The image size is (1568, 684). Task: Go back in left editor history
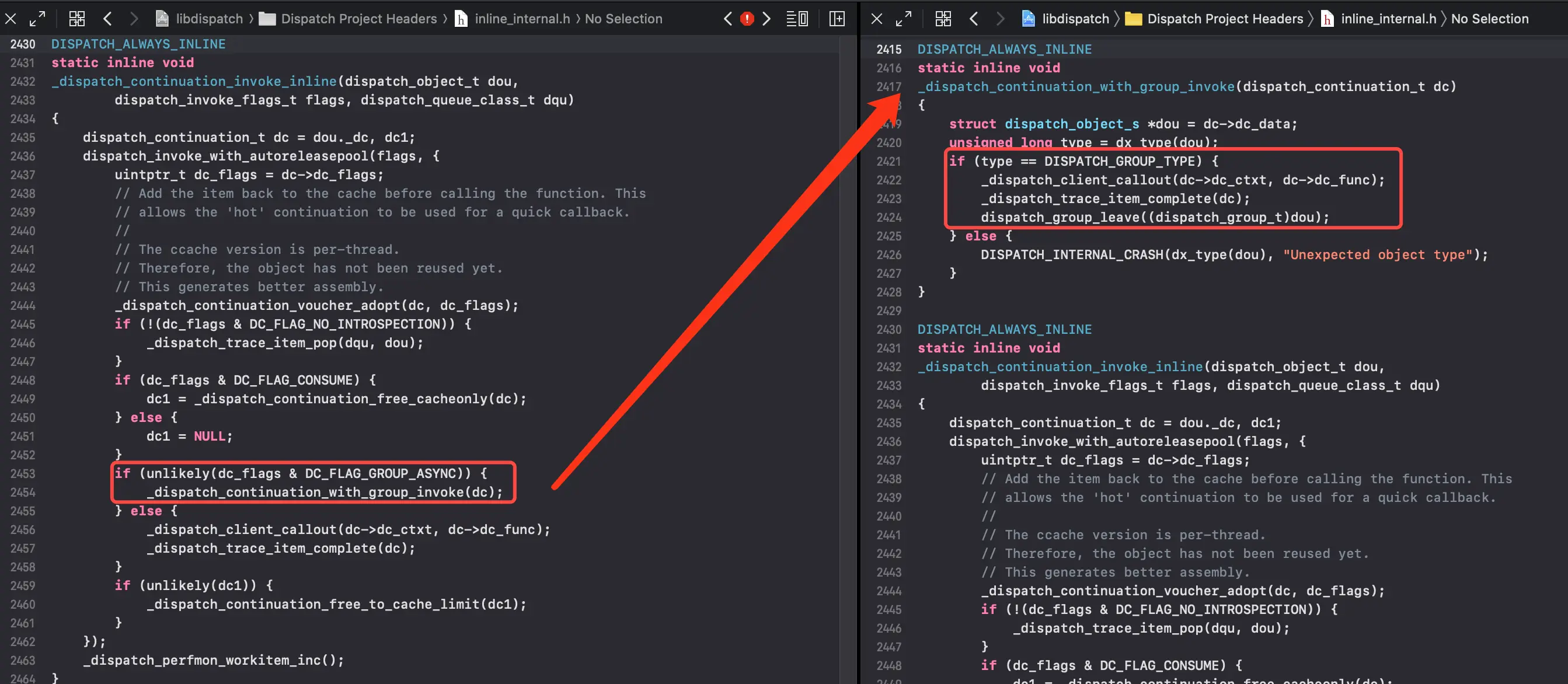coord(108,19)
